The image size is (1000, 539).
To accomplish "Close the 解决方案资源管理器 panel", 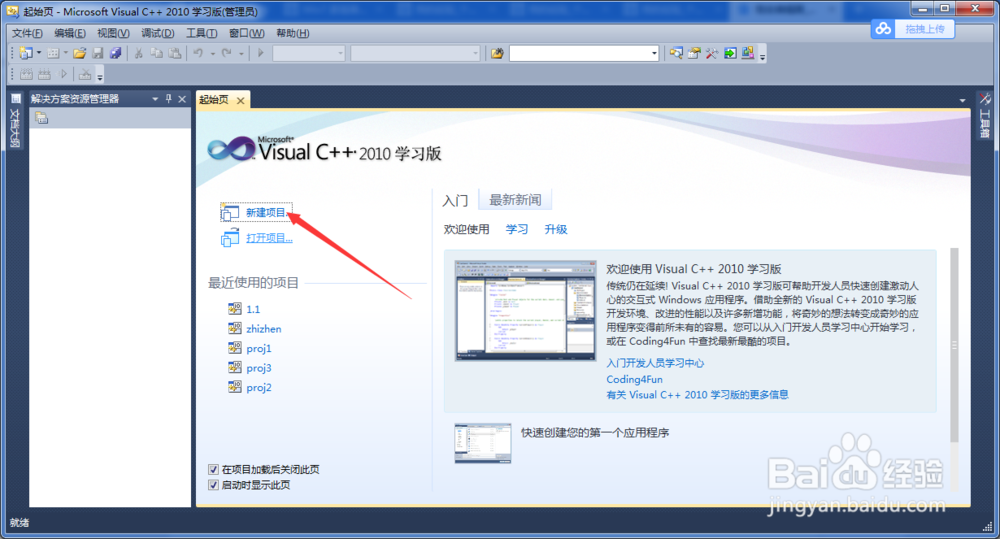I will [182, 99].
